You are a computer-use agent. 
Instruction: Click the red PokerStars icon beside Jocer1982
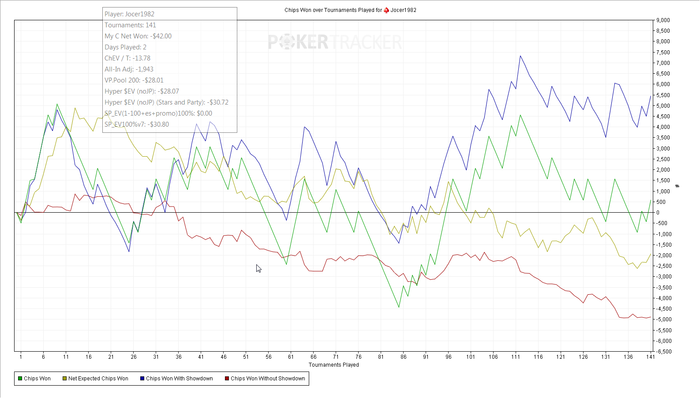386,10
